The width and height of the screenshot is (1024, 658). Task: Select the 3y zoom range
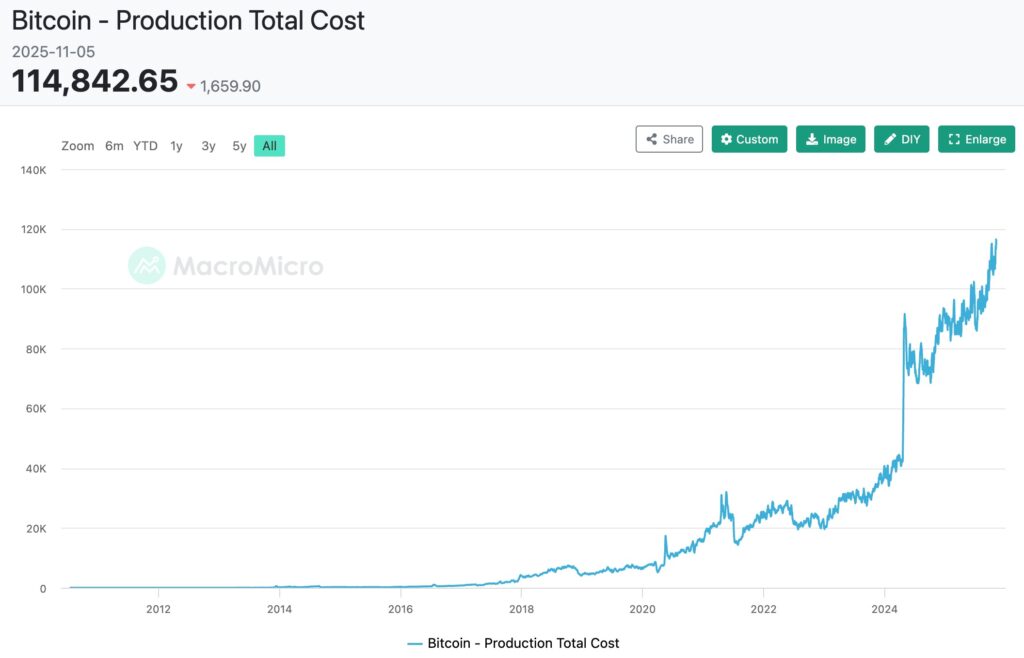(x=208, y=145)
